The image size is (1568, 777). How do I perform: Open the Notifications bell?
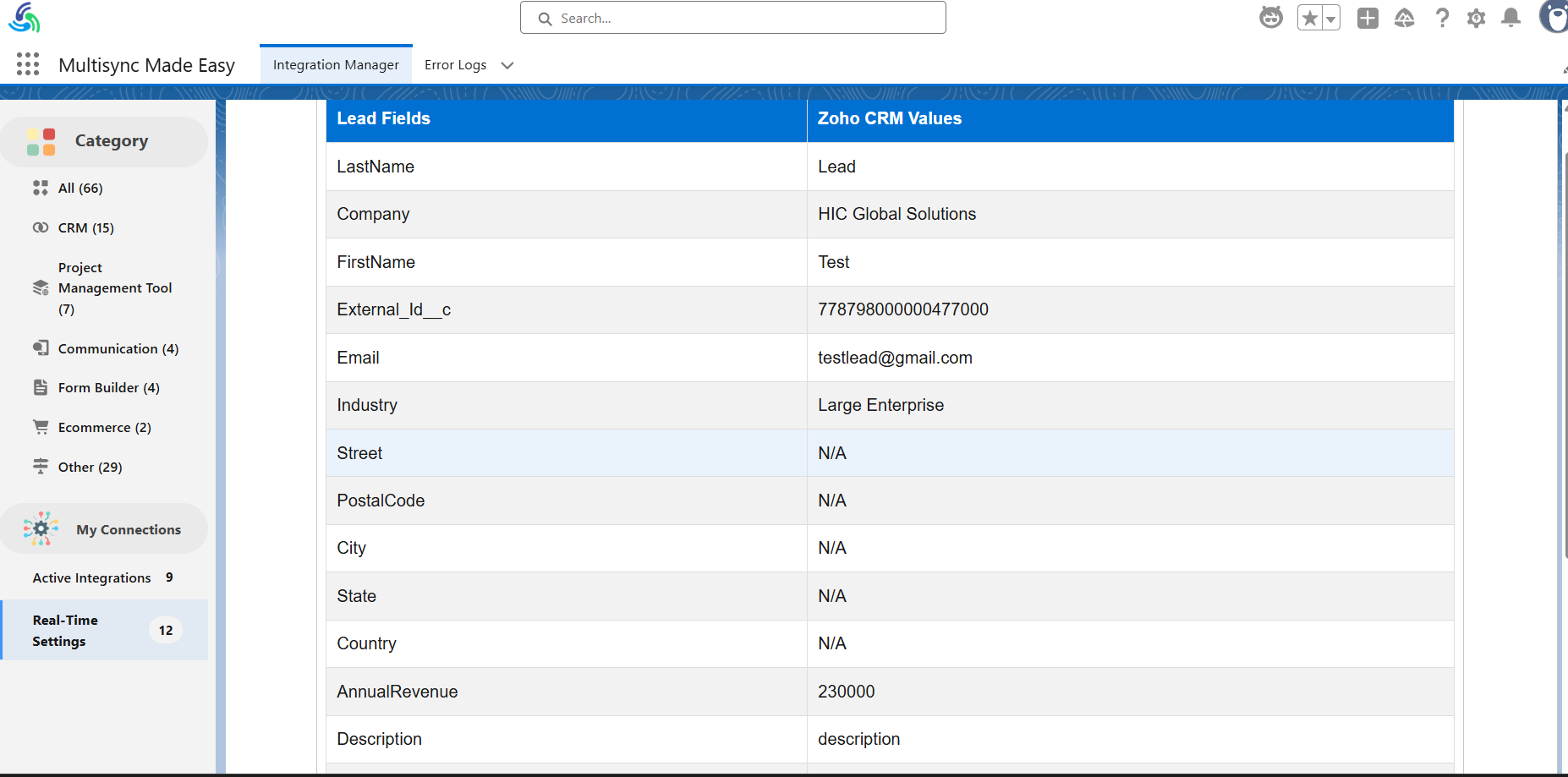(1510, 18)
